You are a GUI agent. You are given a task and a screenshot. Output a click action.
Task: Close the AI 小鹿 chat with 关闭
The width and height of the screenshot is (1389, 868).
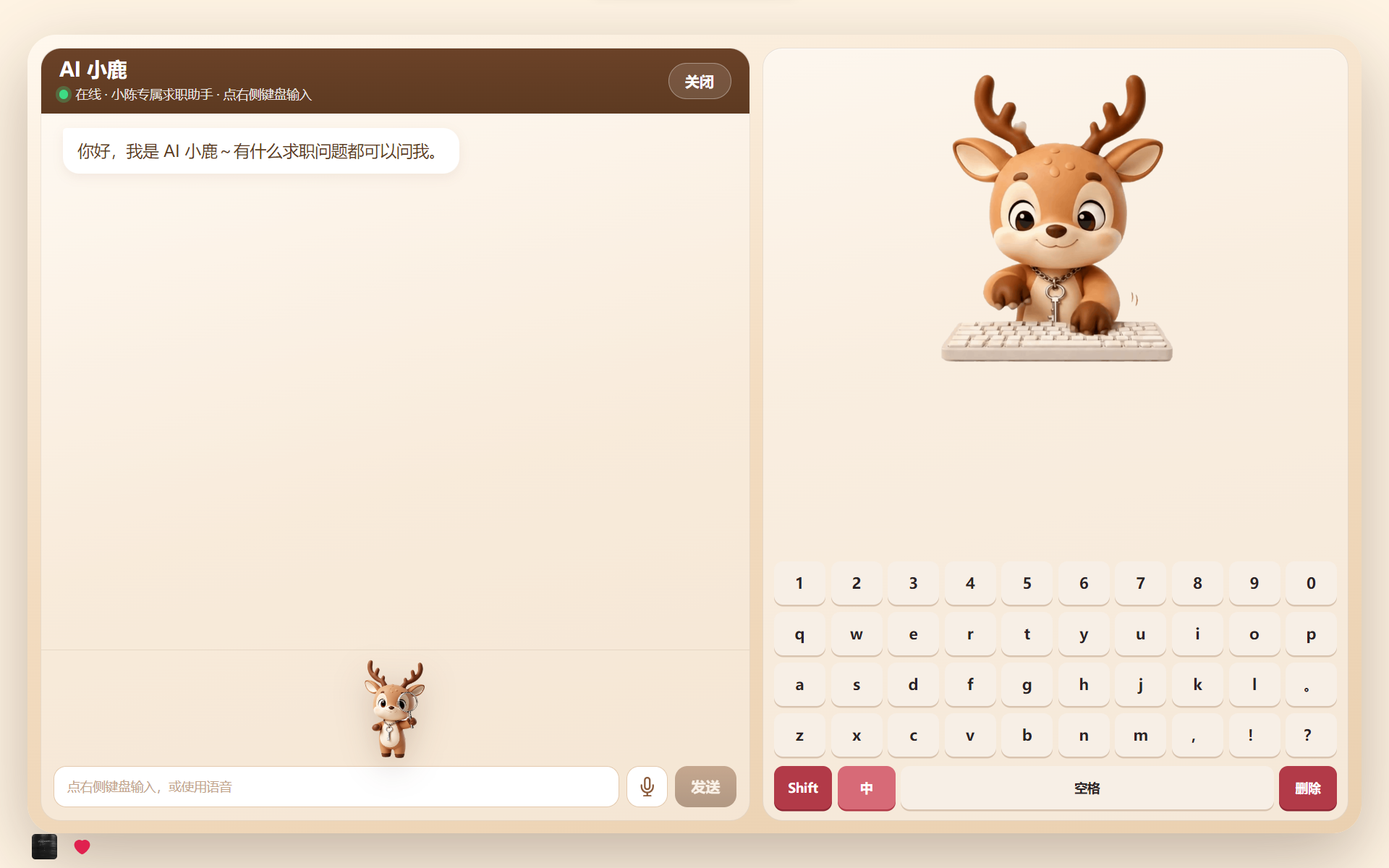click(x=700, y=82)
